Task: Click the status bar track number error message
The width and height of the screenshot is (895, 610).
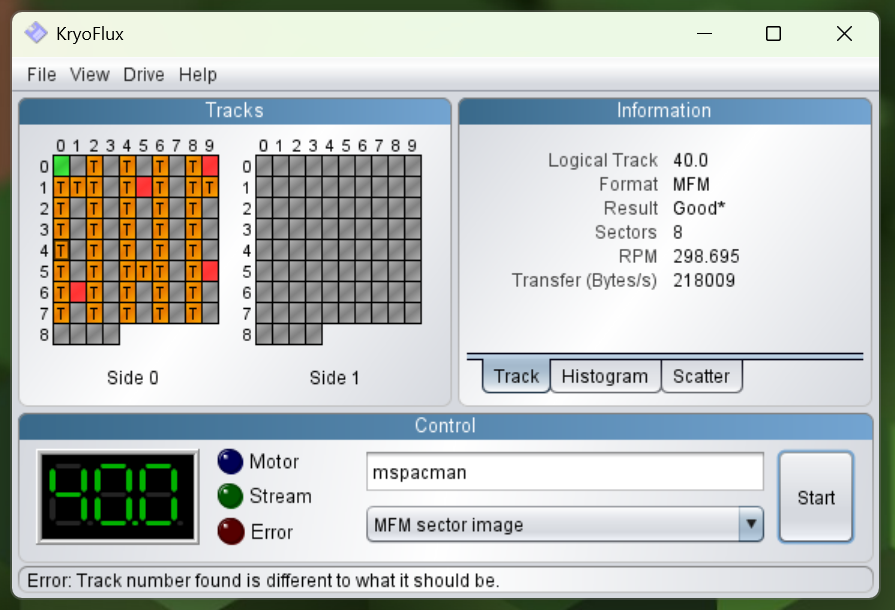Action: tap(263, 580)
